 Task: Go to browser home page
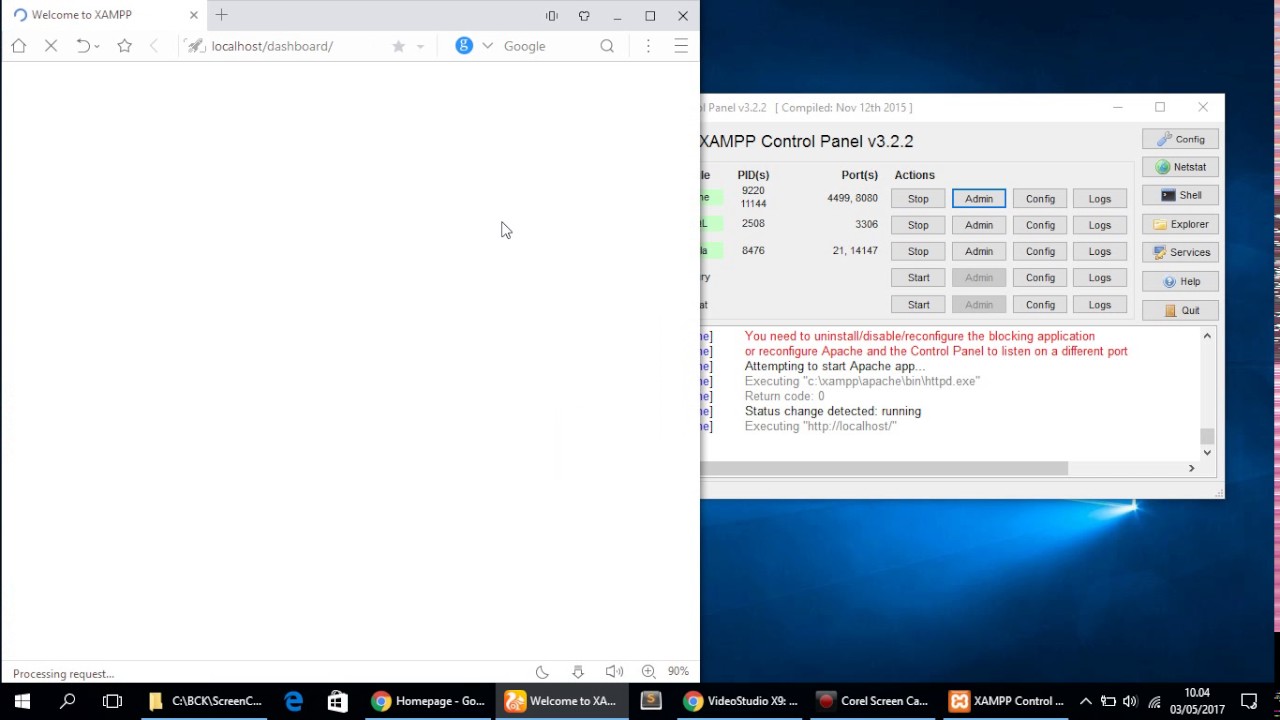tap(18, 46)
